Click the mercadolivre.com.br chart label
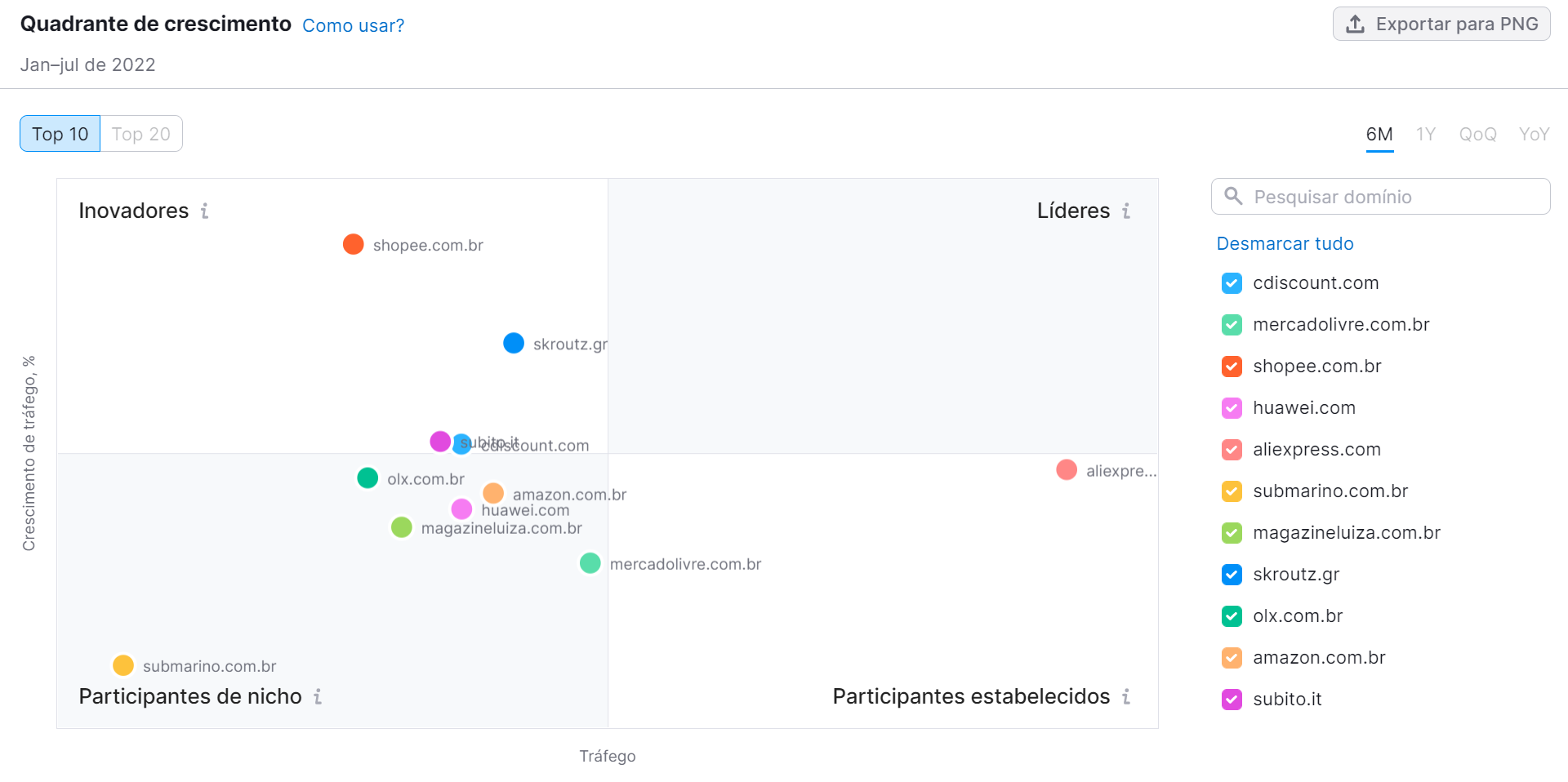Screen dimensions: 1568x782 coord(685,564)
